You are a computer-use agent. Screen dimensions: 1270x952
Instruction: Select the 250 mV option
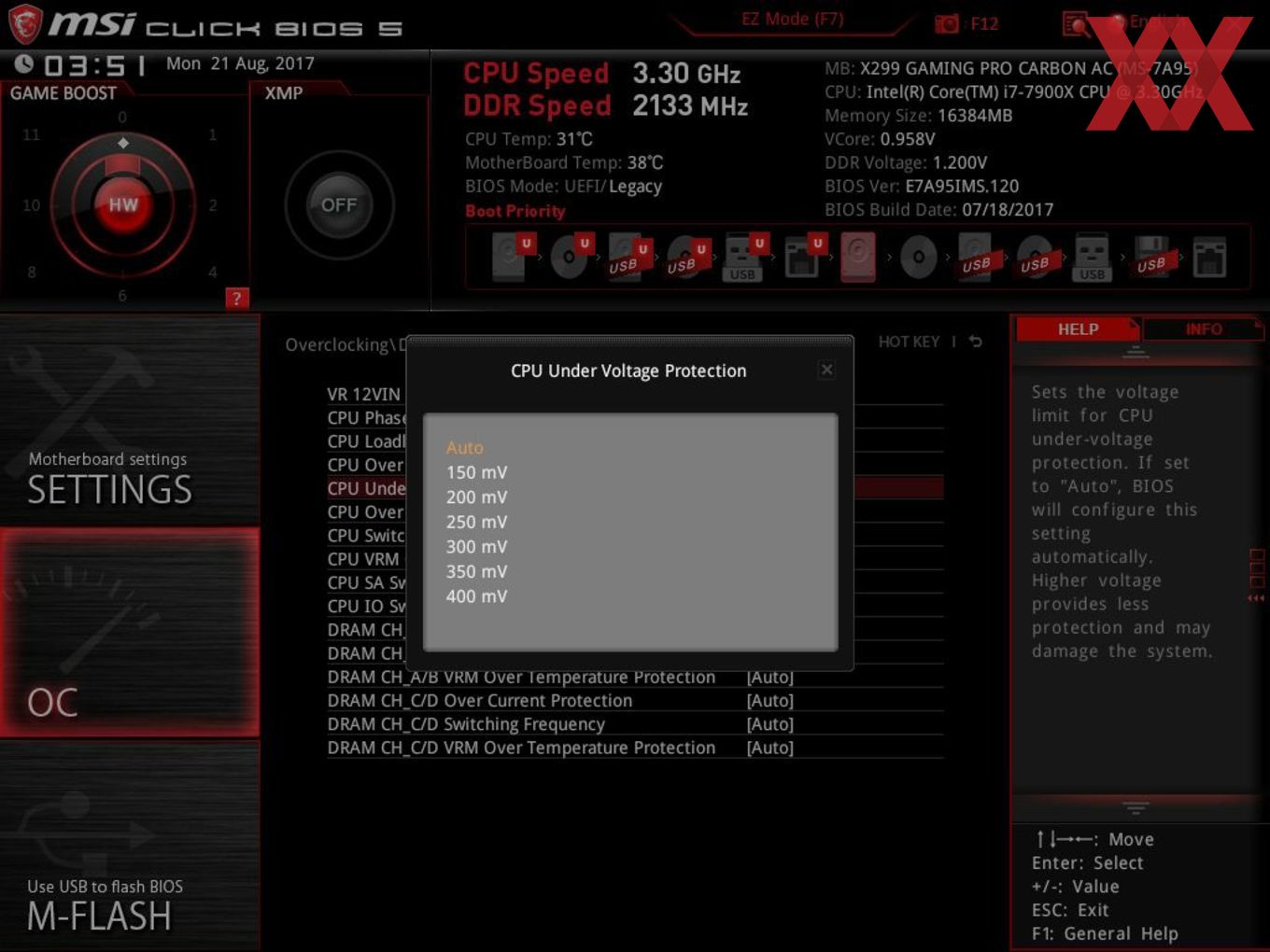pyautogui.click(x=476, y=522)
